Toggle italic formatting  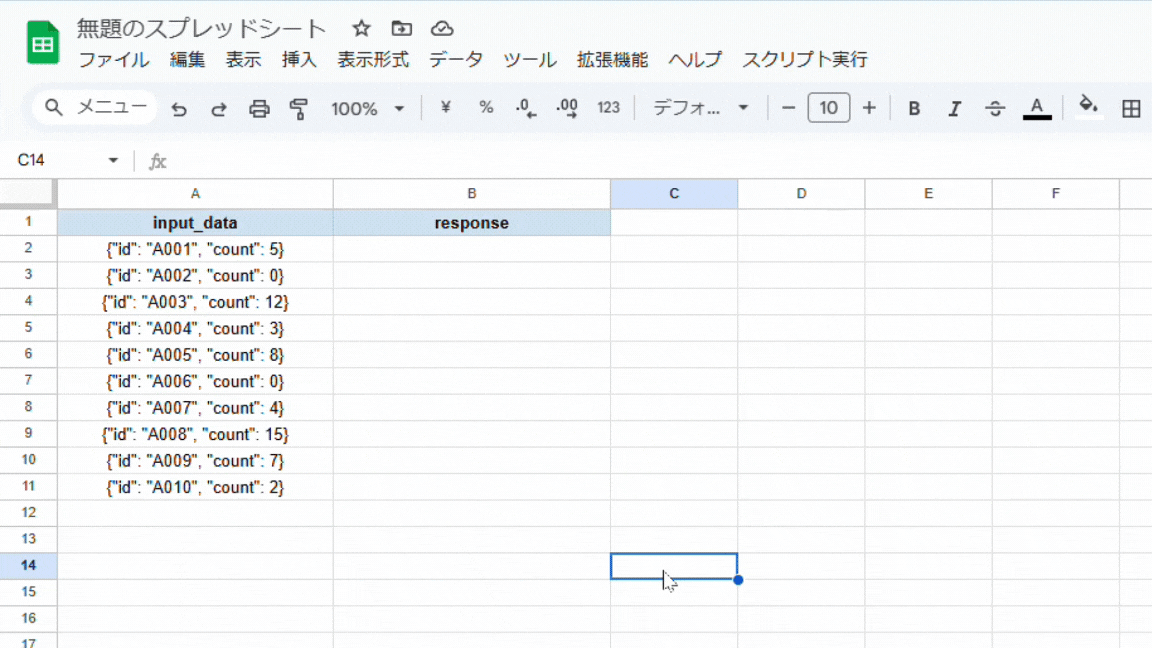coord(954,107)
